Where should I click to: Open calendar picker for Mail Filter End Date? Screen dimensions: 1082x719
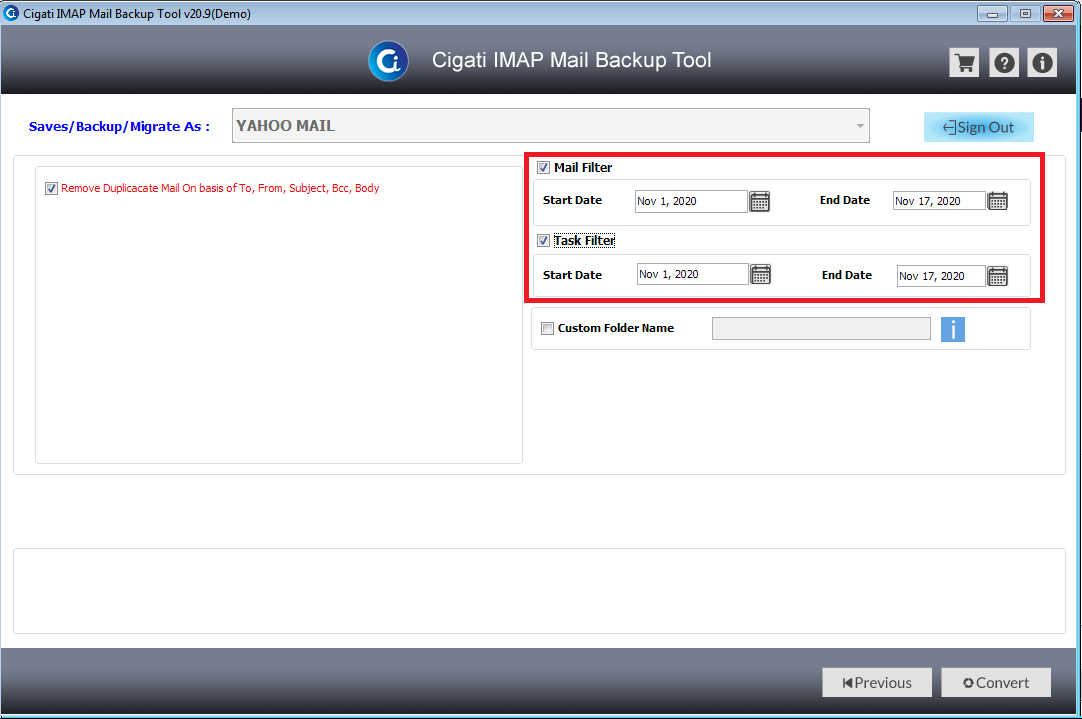(x=998, y=201)
